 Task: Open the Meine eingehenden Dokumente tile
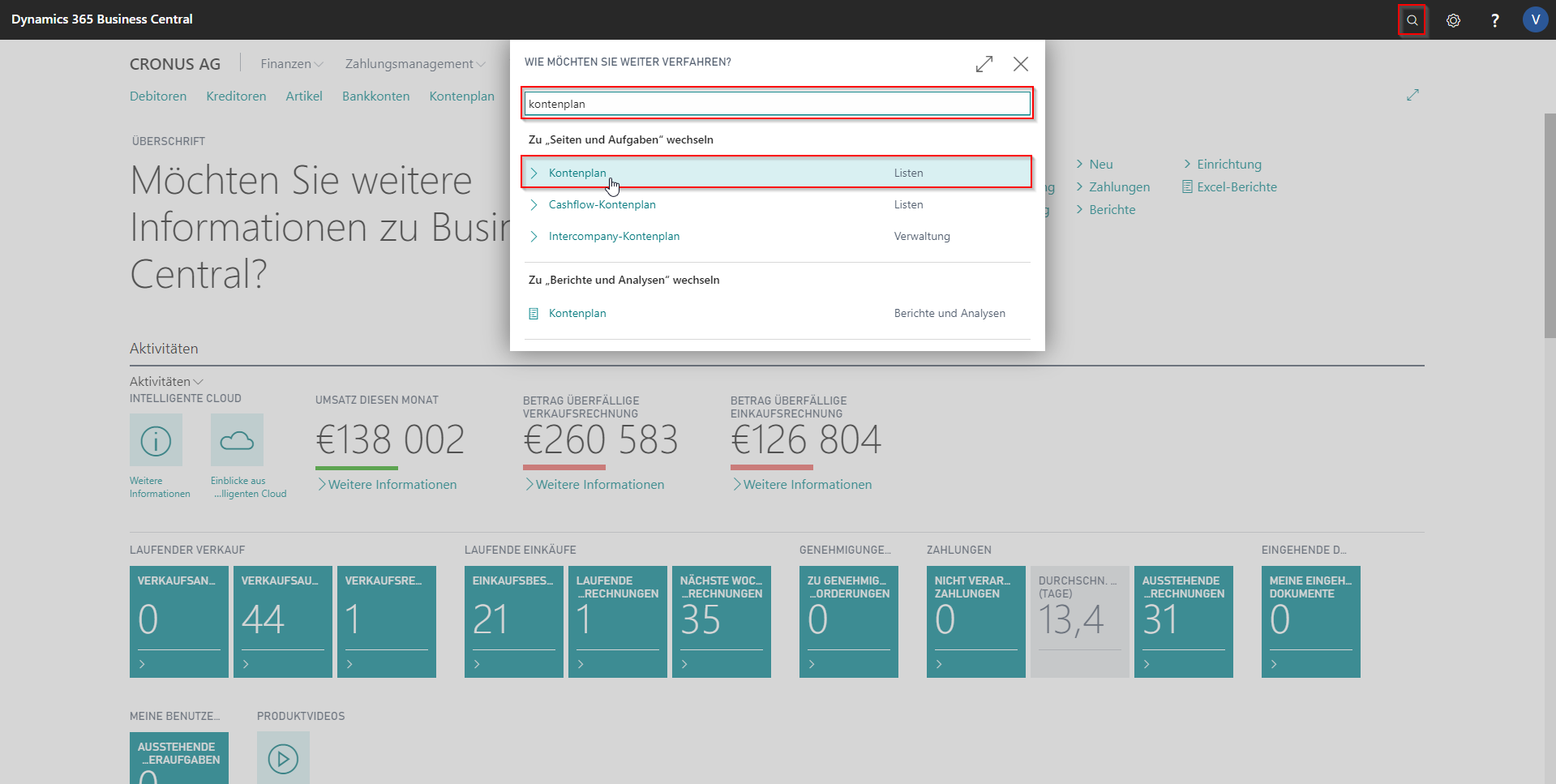[x=1311, y=622]
